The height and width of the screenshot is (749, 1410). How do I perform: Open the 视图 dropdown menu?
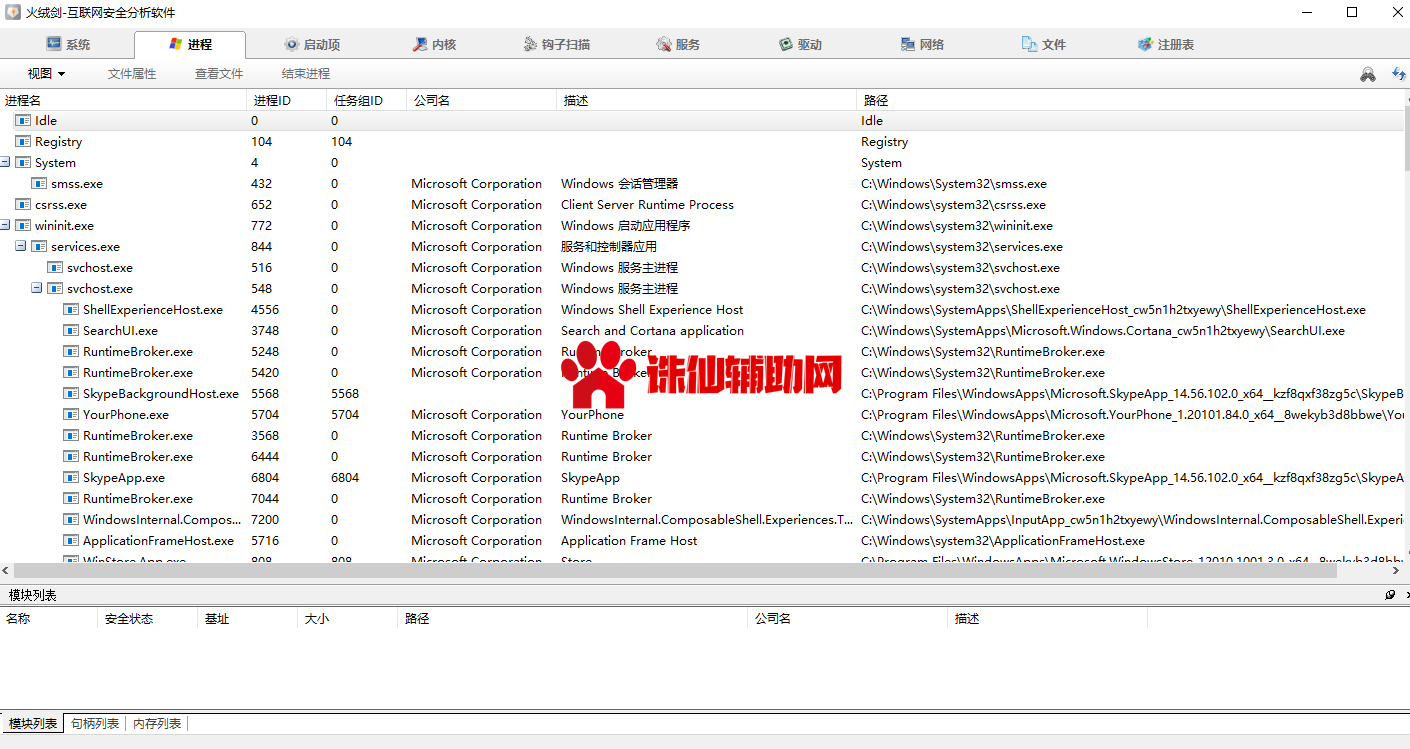46,74
